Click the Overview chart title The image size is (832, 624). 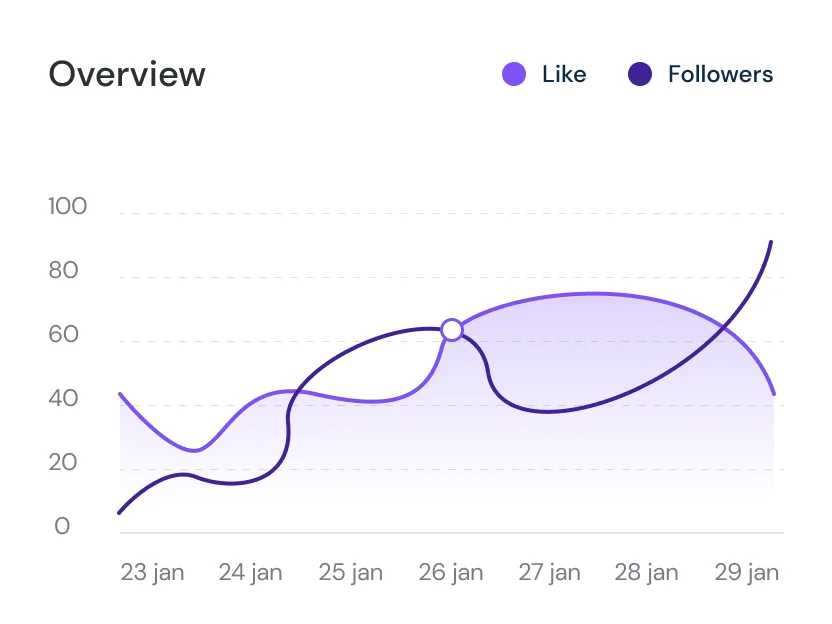coord(127,74)
